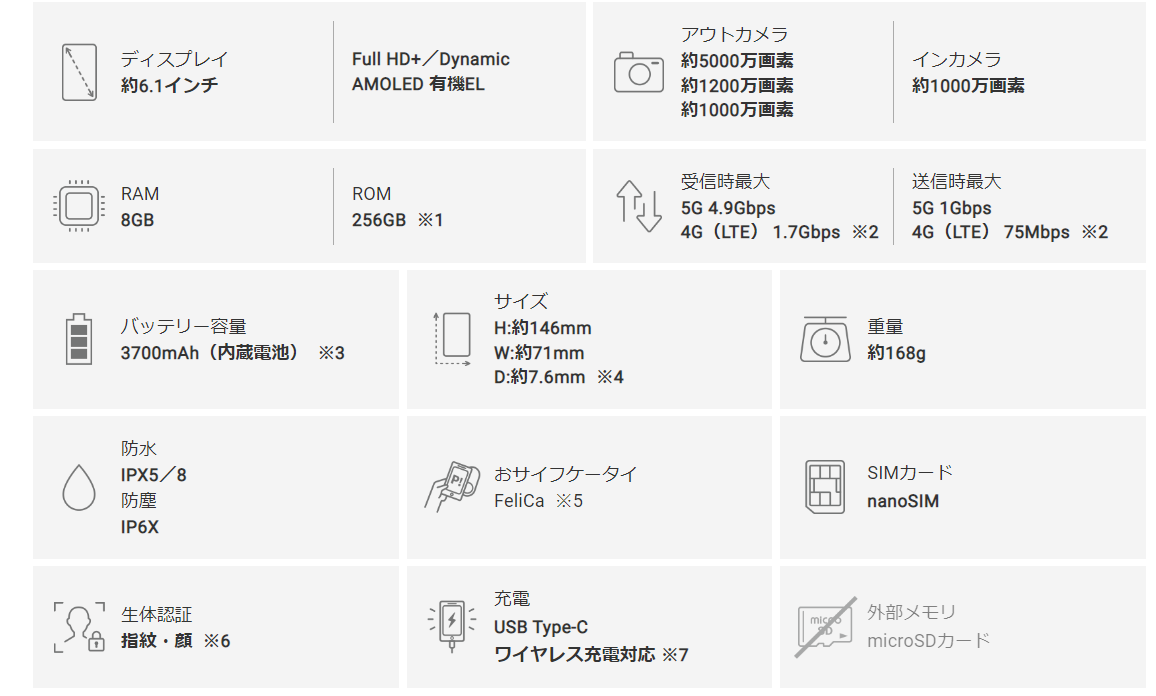Click the display diagonal size icon

tap(79, 72)
